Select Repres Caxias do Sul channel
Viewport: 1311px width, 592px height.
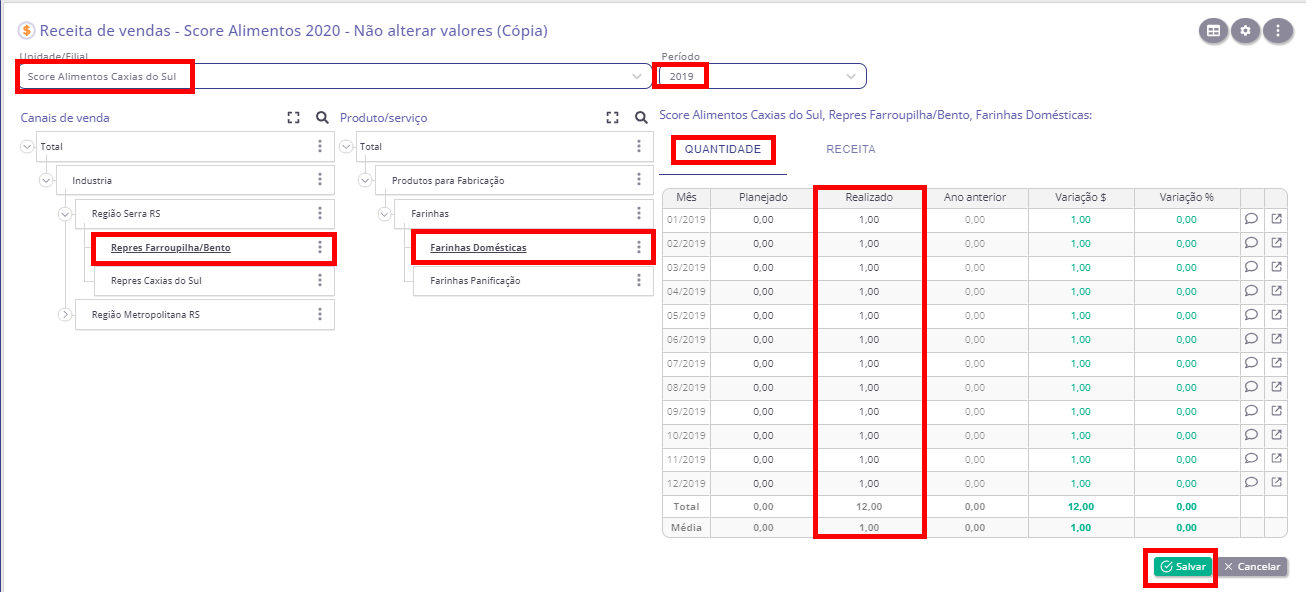point(156,281)
